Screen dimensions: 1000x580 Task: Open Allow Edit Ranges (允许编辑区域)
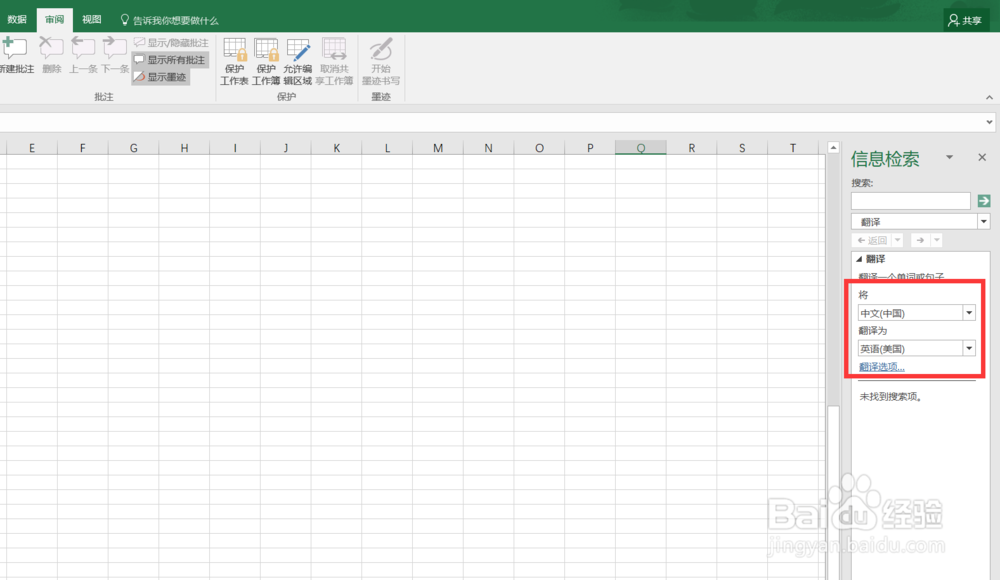pos(298,61)
